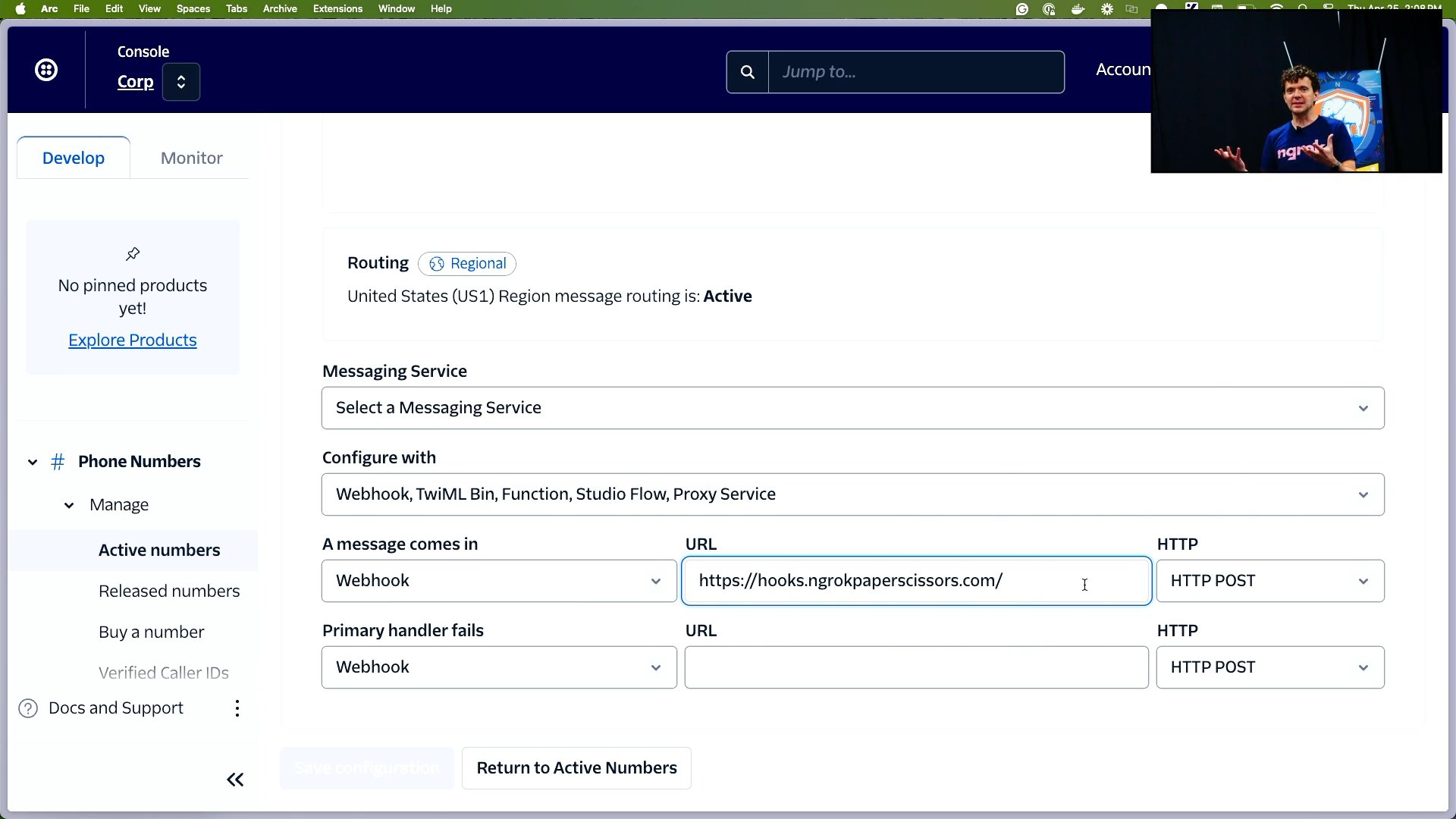
Task: Click the Docs and Support help icon
Action: pyautogui.click(x=28, y=708)
